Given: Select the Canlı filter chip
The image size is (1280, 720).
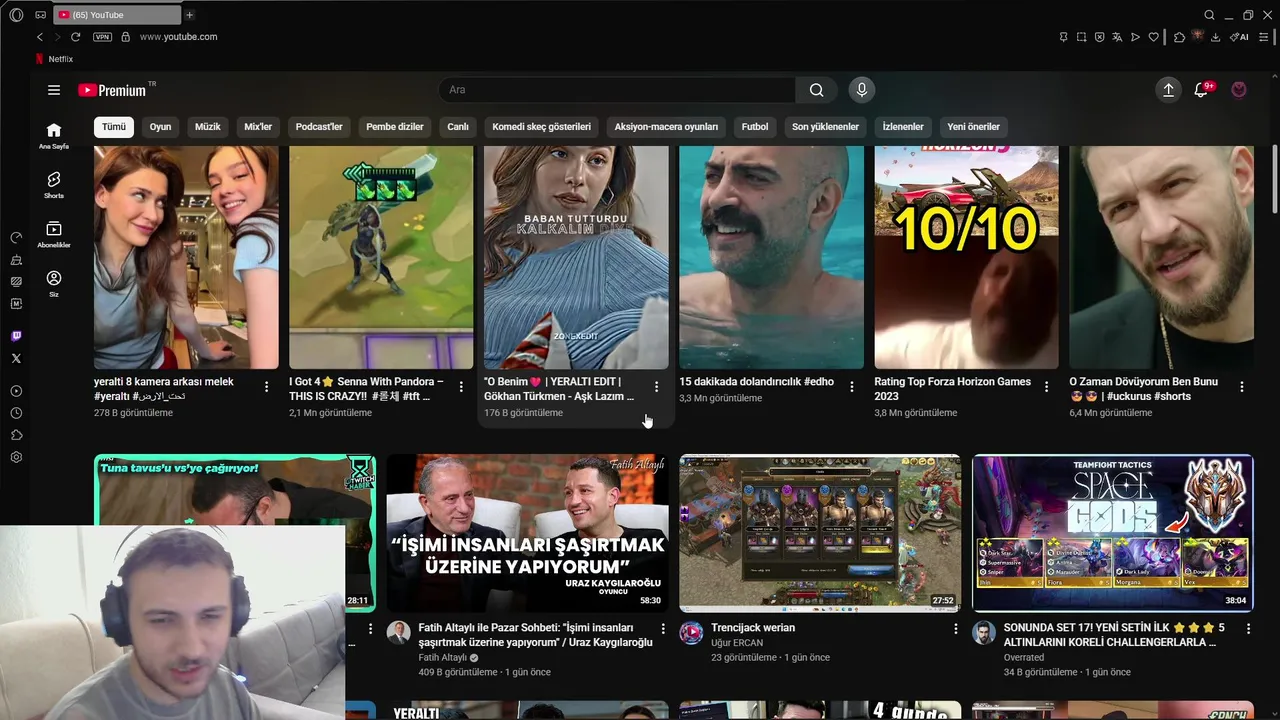Looking at the screenshot, I should (458, 127).
